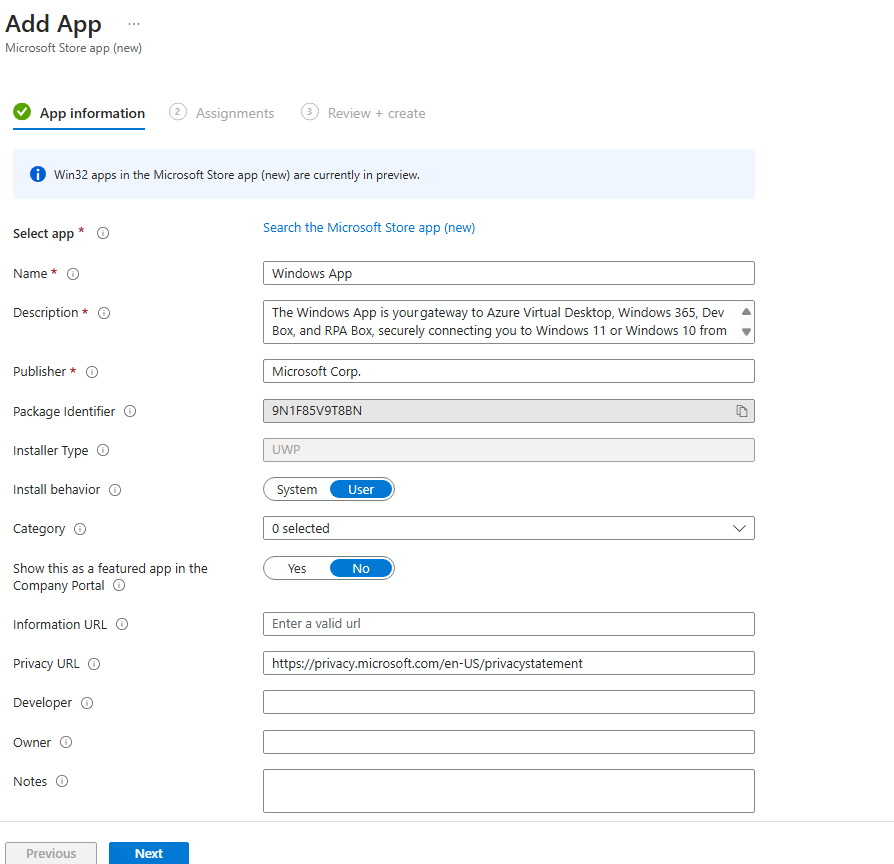The width and height of the screenshot is (894, 864).
Task: Open the ellipsis menu beside Add App
Action: pos(134,24)
